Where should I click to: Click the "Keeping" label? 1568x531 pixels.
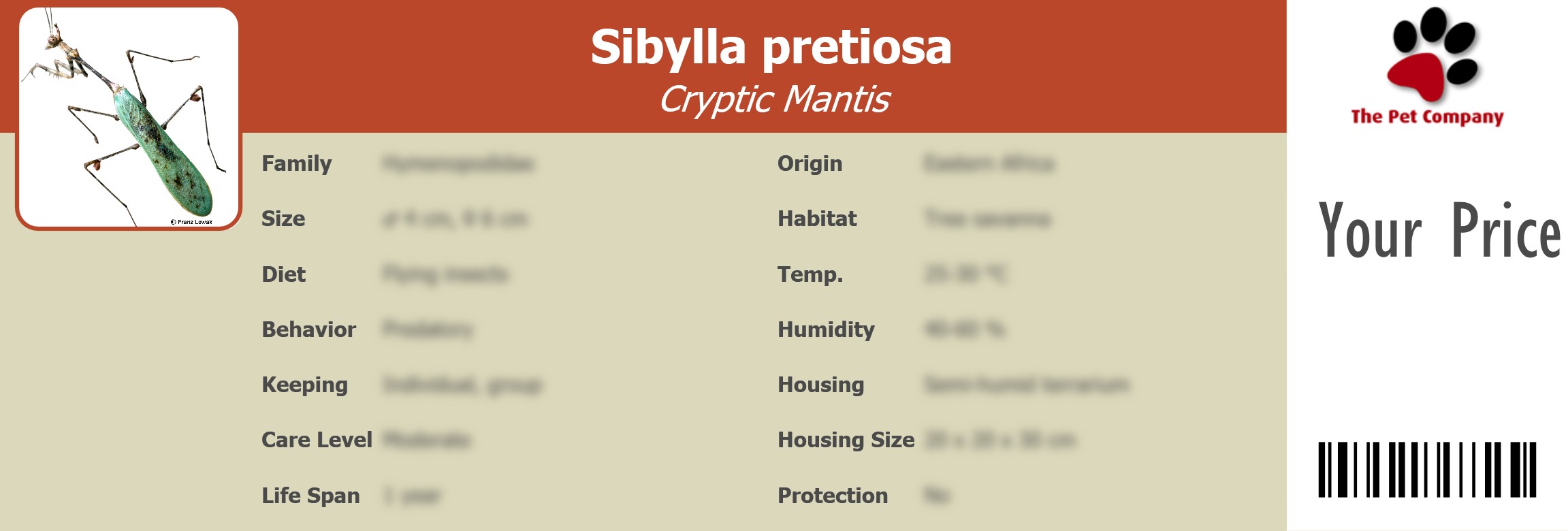click(x=304, y=385)
